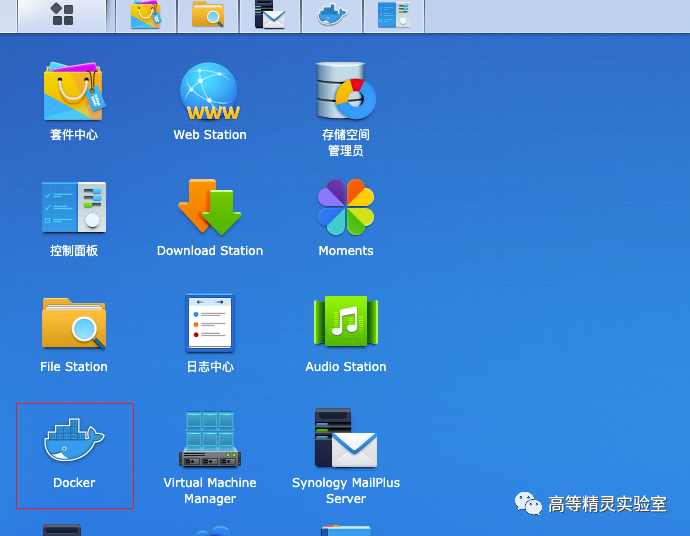Open the Synology MailPlus Server icon

tap(346, 438)
